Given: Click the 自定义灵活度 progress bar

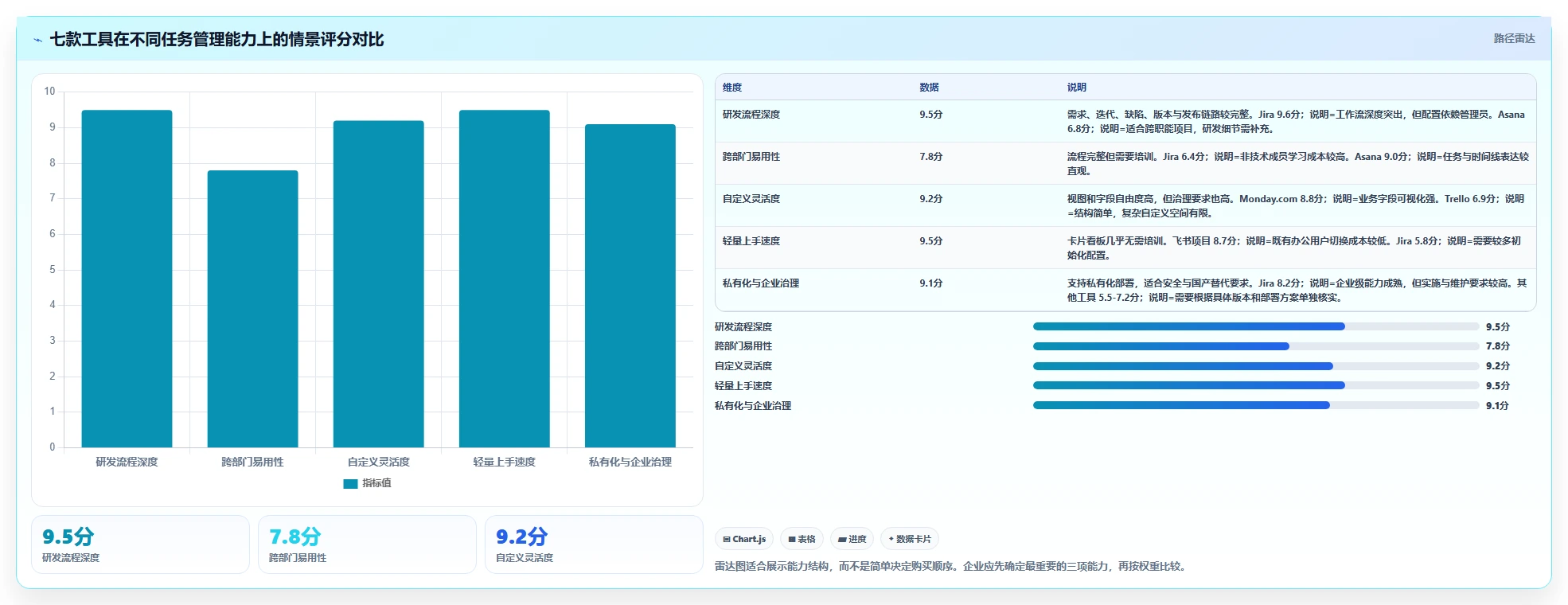Looking at the screenshot, I should [x=1256, y=366].
